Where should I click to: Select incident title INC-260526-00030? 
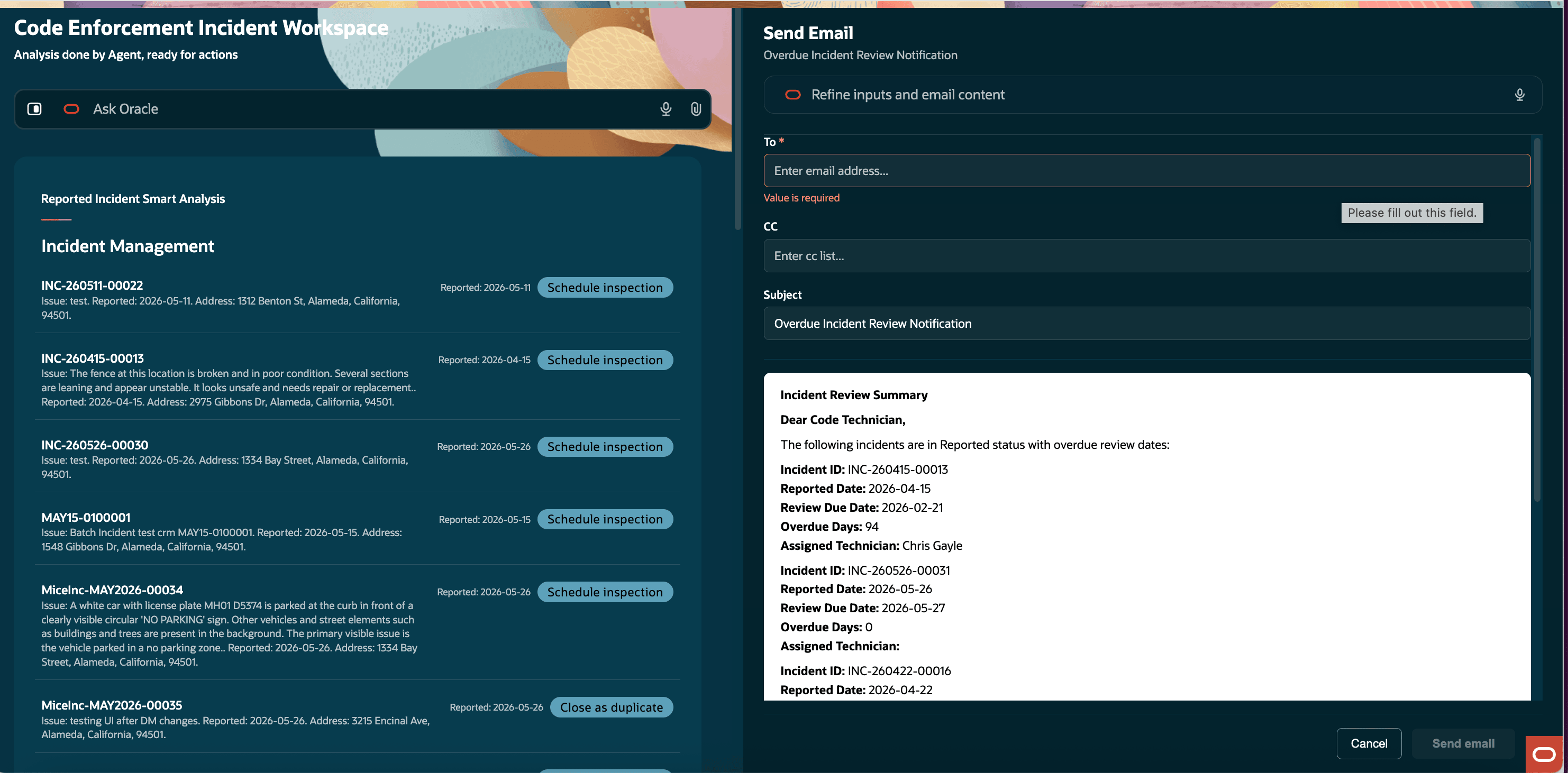(x=94, y=445)
